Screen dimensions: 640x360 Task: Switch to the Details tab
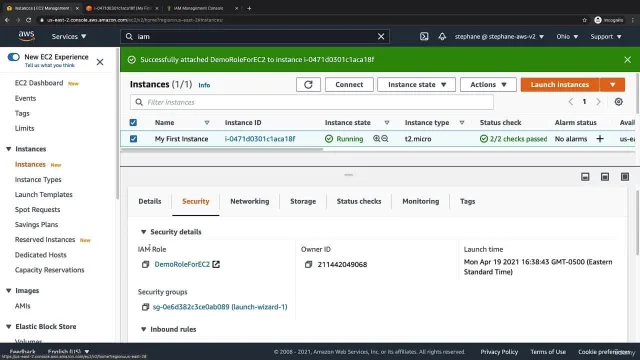click(150, 201)
